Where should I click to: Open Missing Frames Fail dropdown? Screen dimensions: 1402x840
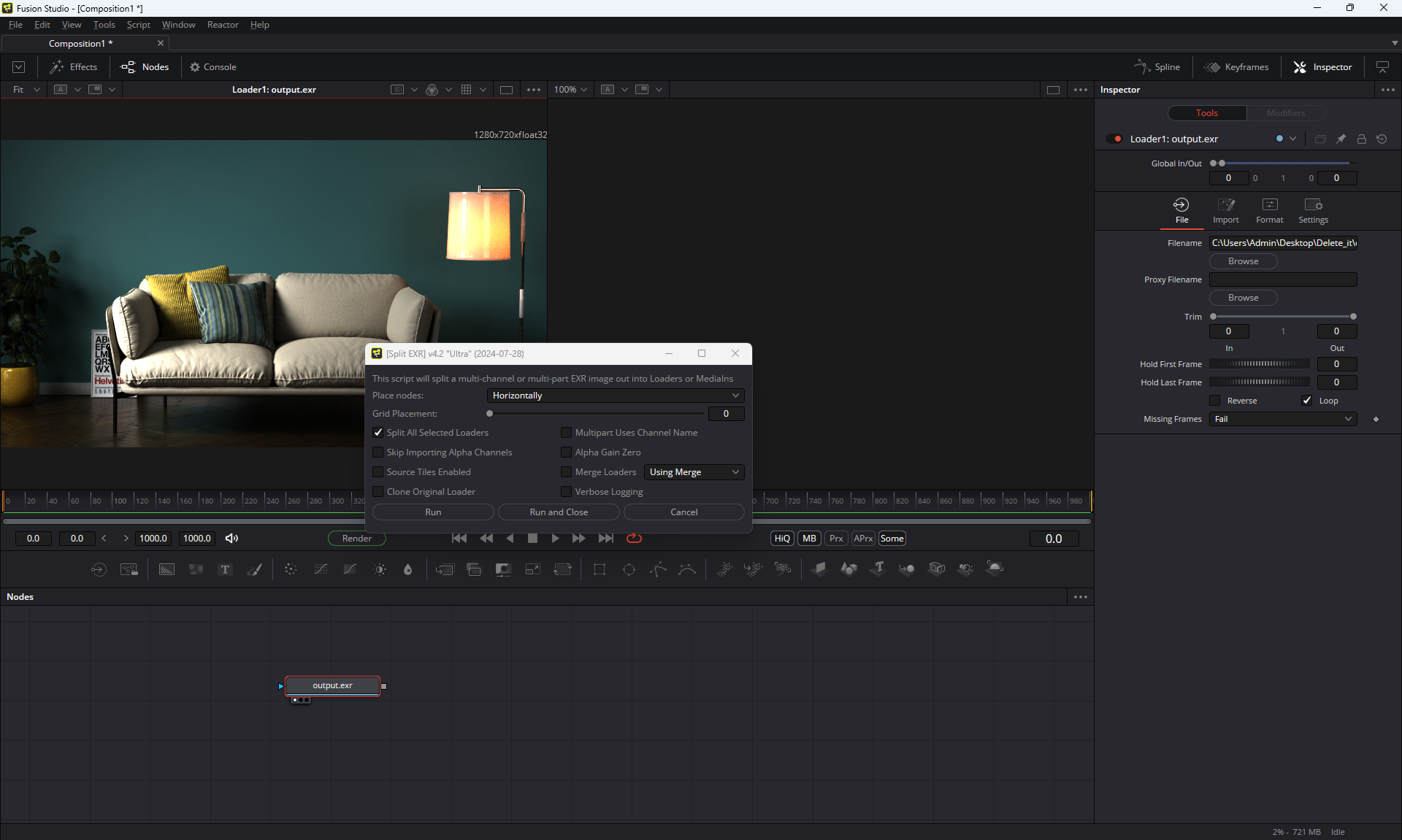click(1282, 419)
